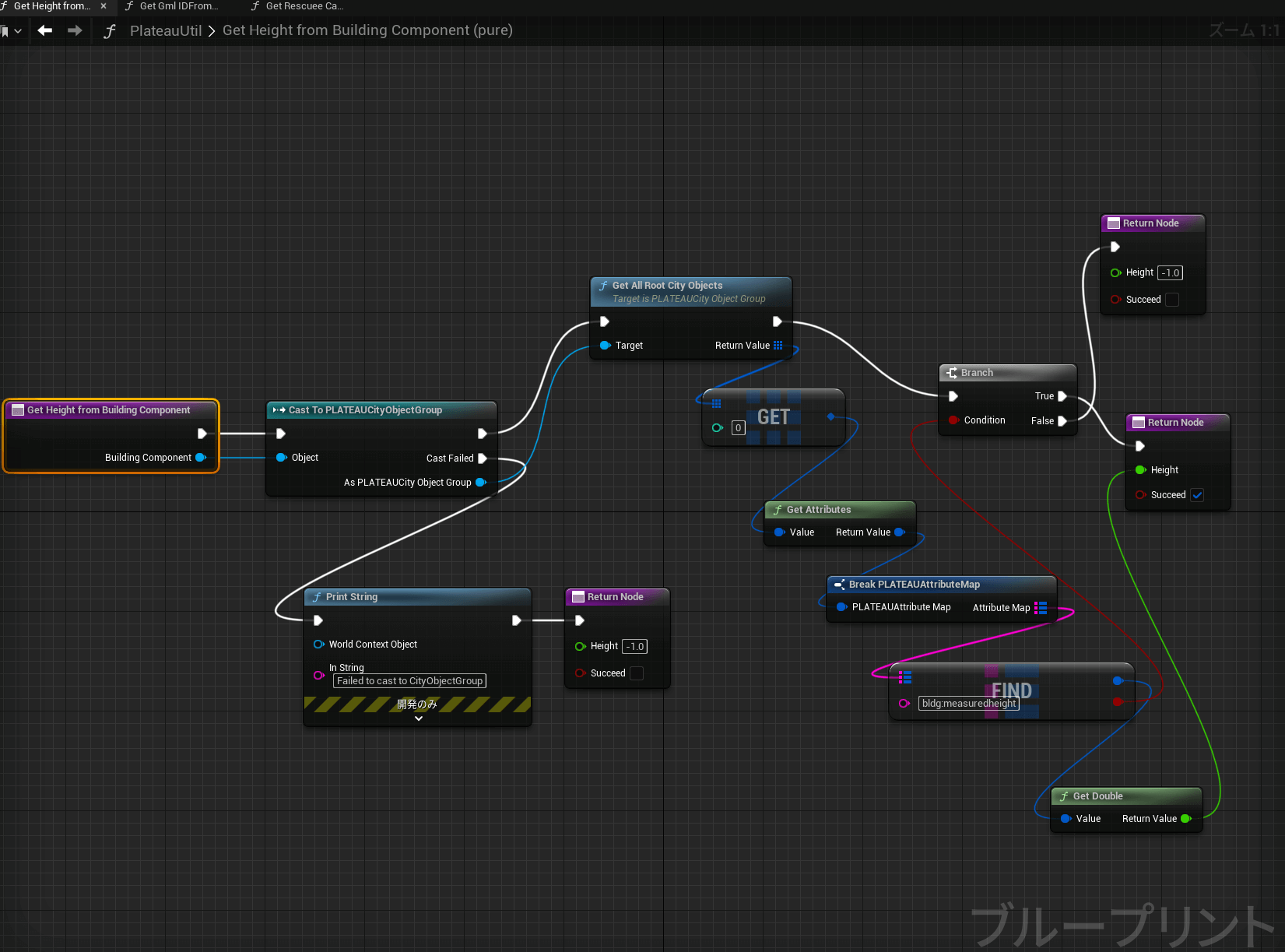1285x952 pixels.
Task: Edit the bldg:measuredheight key field
Action: point(969,704)
